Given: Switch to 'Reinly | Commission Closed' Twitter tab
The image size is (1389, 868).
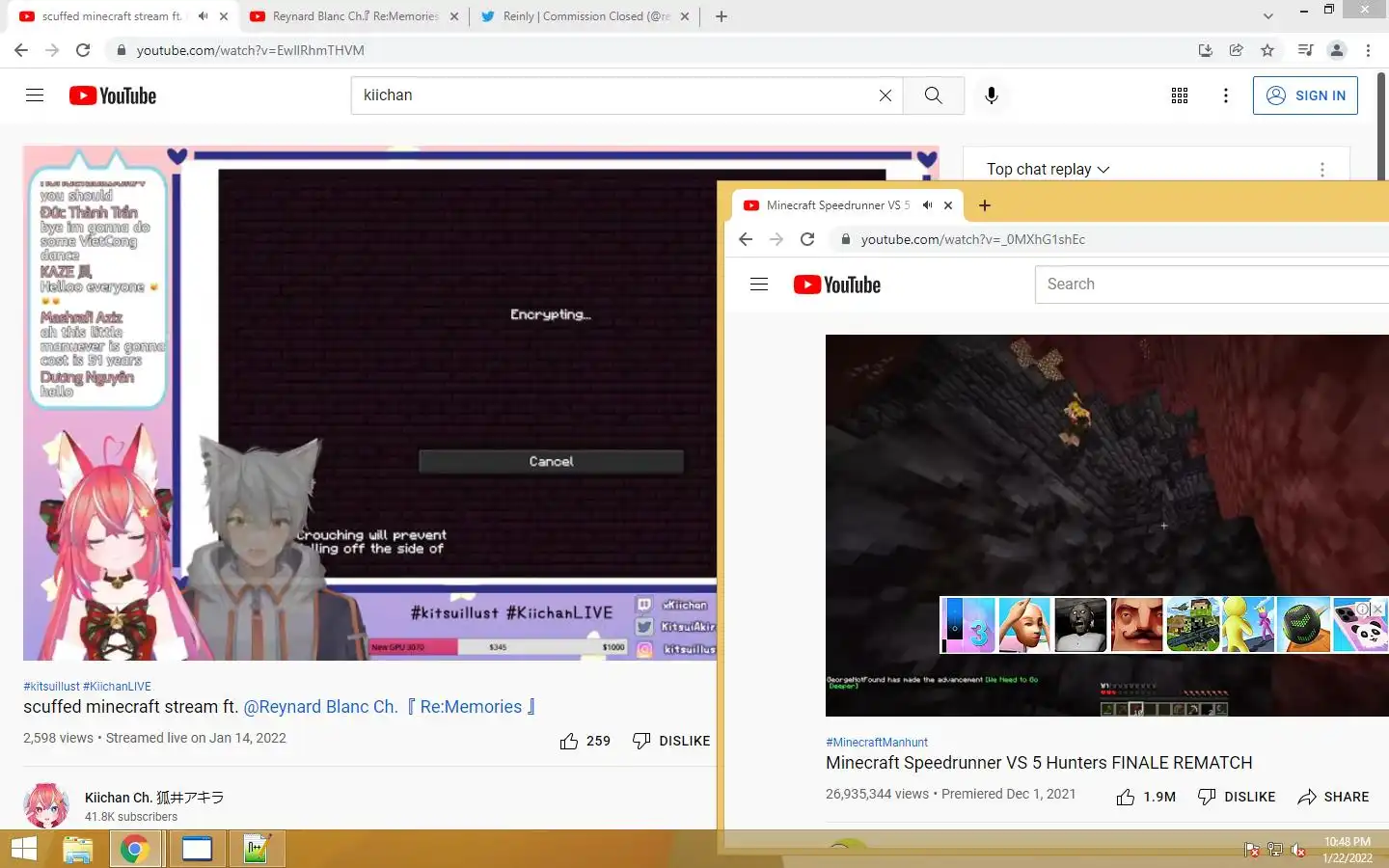Looking at the screenshot, I should pyautogui.click(x=586, y=16).
